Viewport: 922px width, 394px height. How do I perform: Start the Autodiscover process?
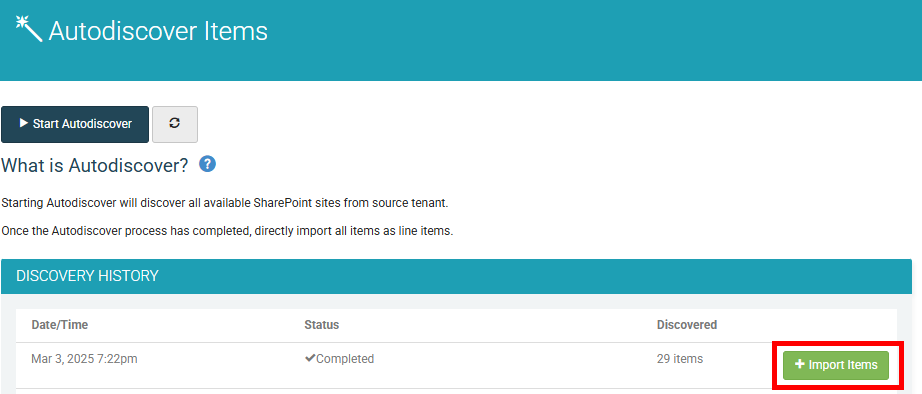coord(75,124)
